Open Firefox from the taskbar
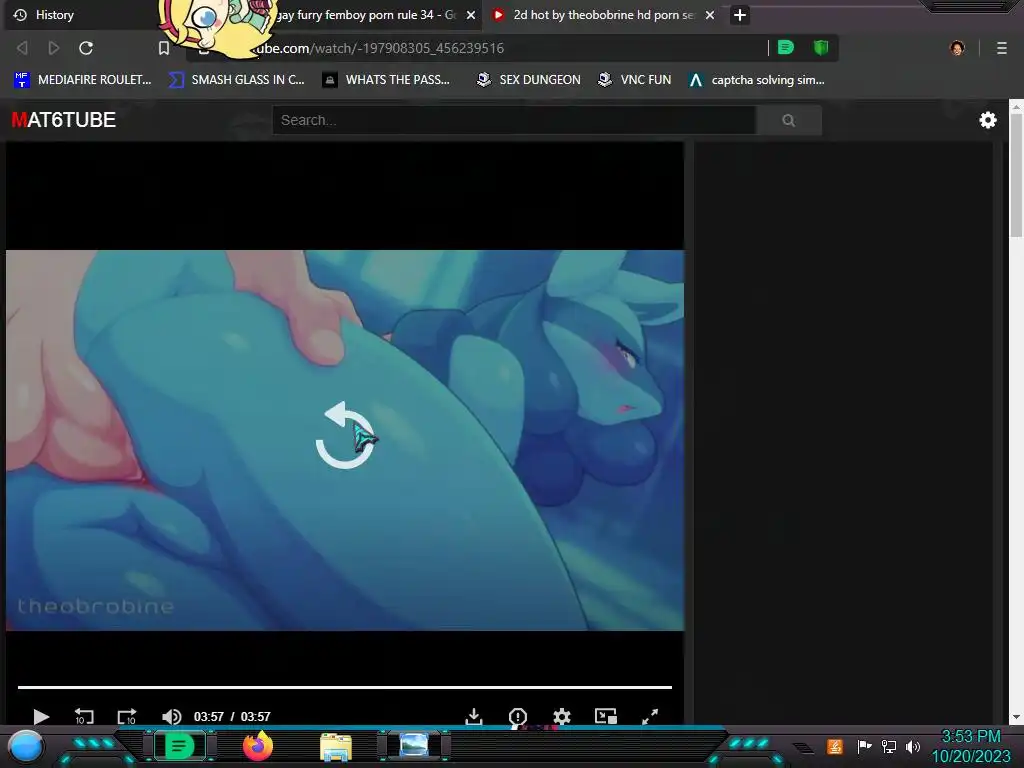Viewport: 1024px width, 768px height. coord(258,746)
